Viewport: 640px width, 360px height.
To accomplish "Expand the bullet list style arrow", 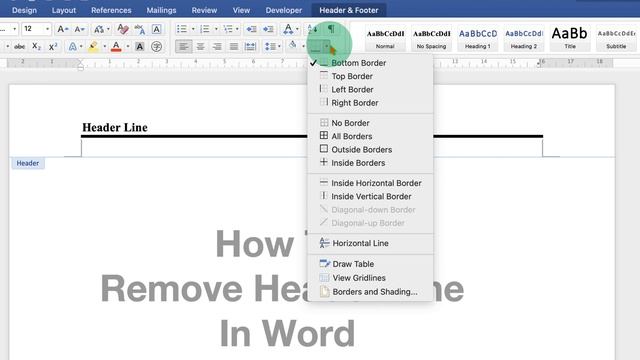I will point(193,29).
